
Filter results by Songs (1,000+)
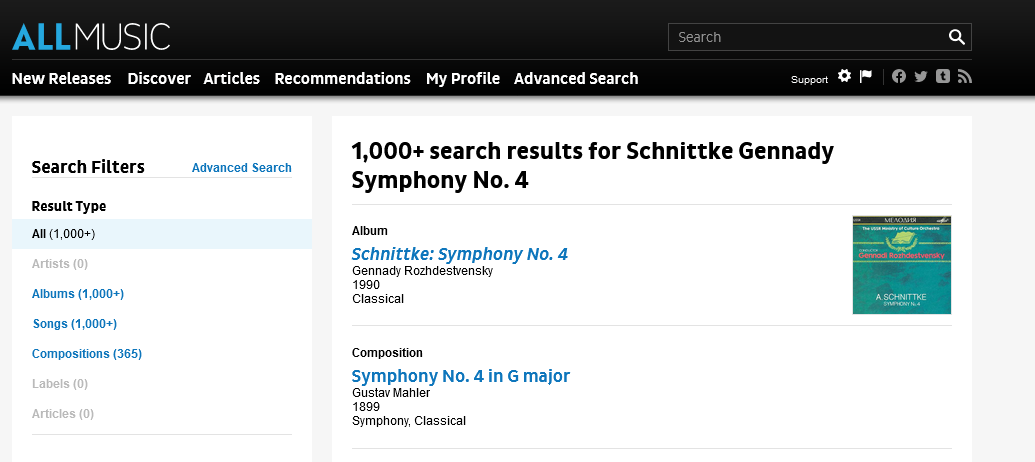pyautogui.click(x=75, y=324)
